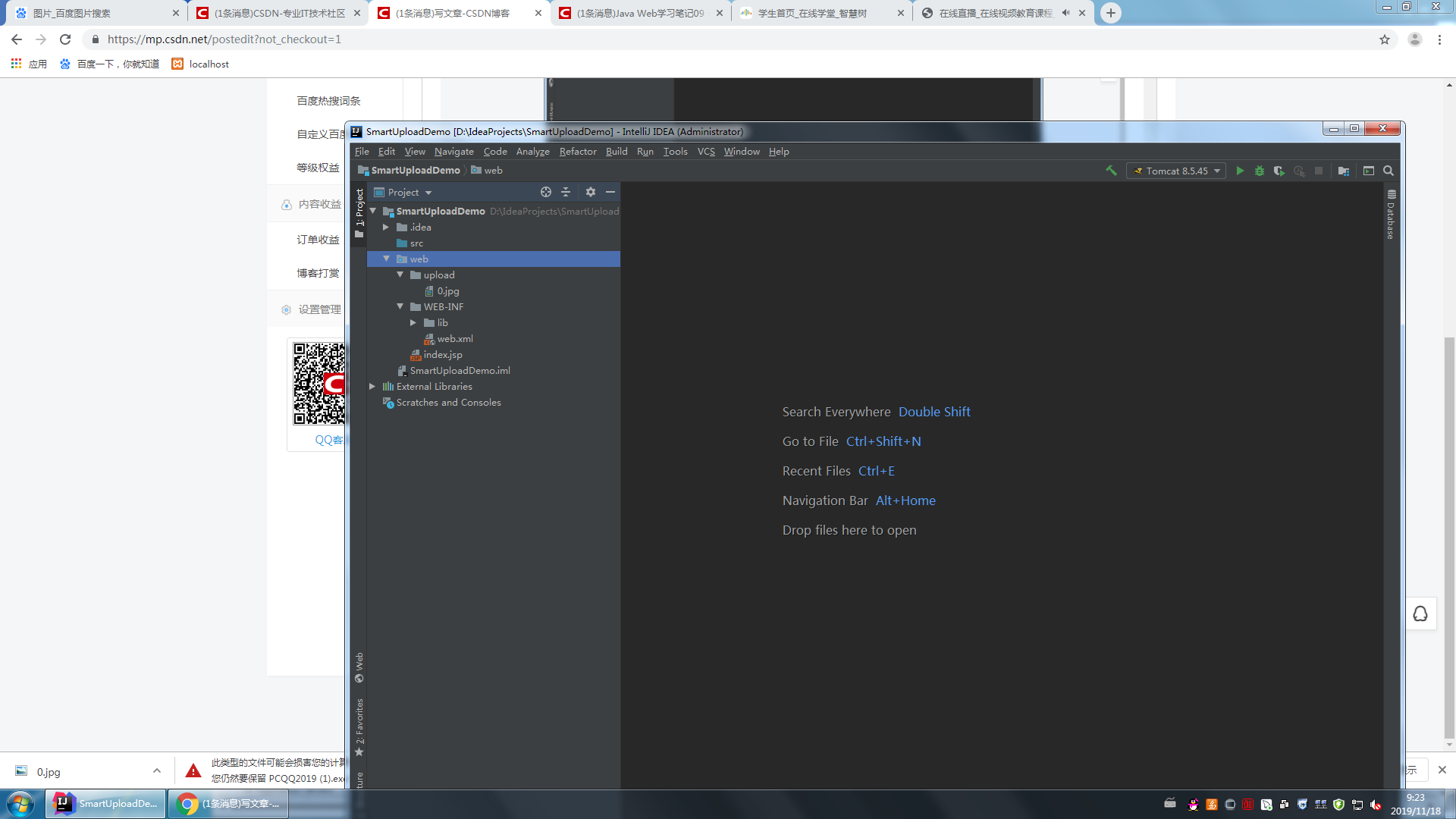
Task: Open the Tomcat 8.5.45 run configuration dropdown
Action: pos(1176,171)
